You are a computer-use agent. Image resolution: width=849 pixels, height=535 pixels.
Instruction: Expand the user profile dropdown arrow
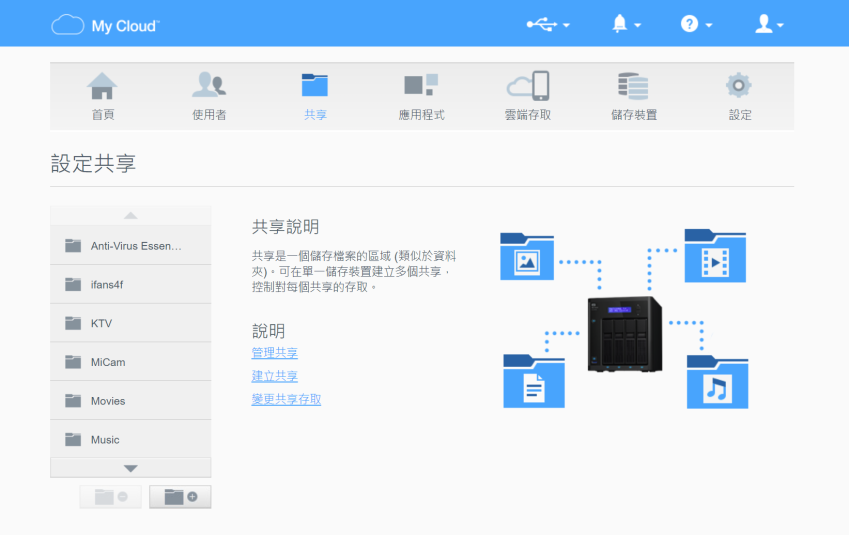780,25
